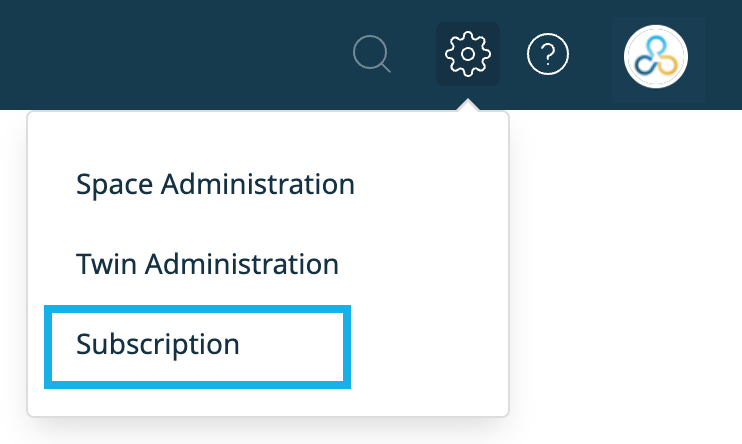Click the cog icon in the top bar
Image resolution: width=742 pixels, height=444 pixels.
pos(468,54)
